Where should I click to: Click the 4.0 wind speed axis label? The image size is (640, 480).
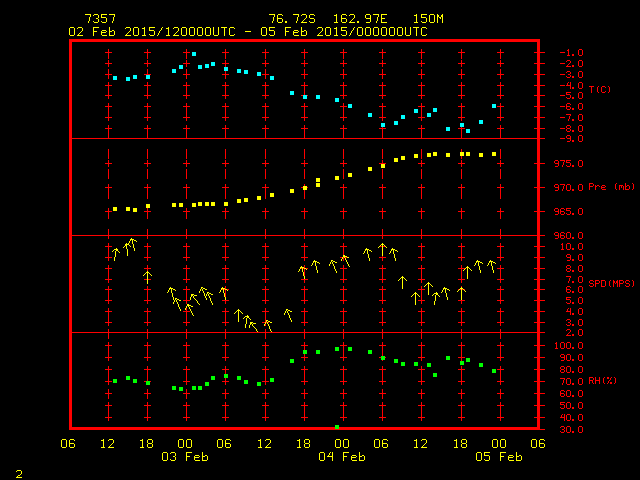click(574, 312)
